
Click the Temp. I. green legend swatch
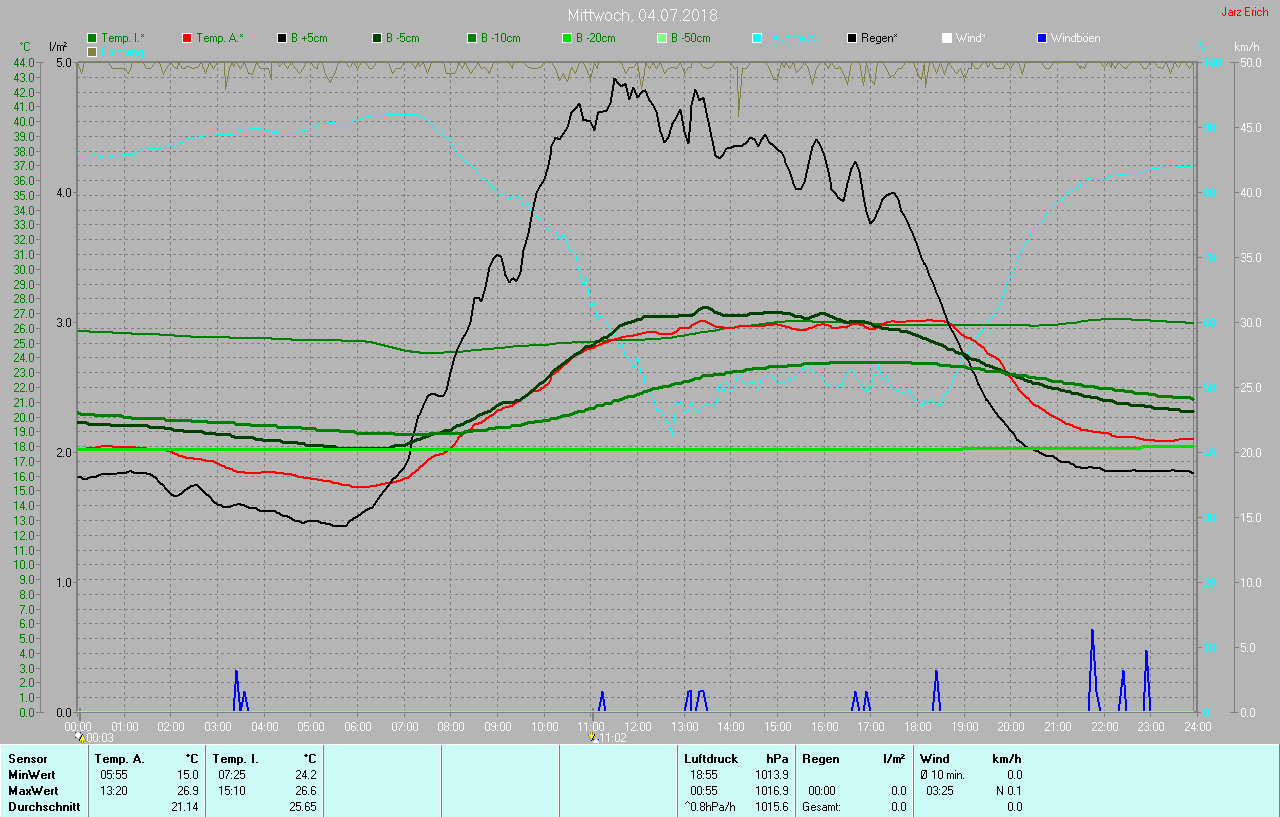92,38
